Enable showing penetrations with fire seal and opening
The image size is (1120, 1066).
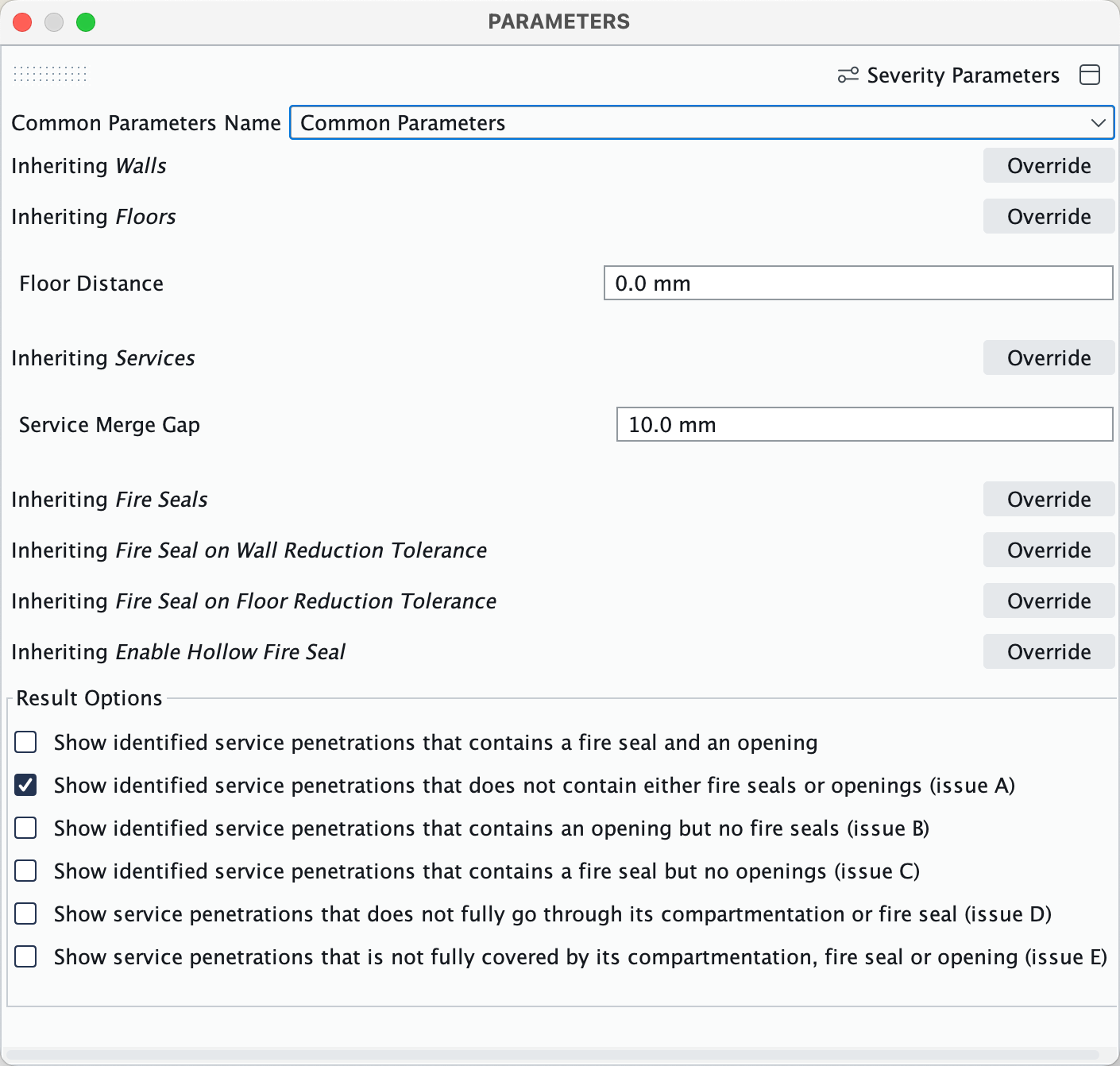[x=26, y=743]
